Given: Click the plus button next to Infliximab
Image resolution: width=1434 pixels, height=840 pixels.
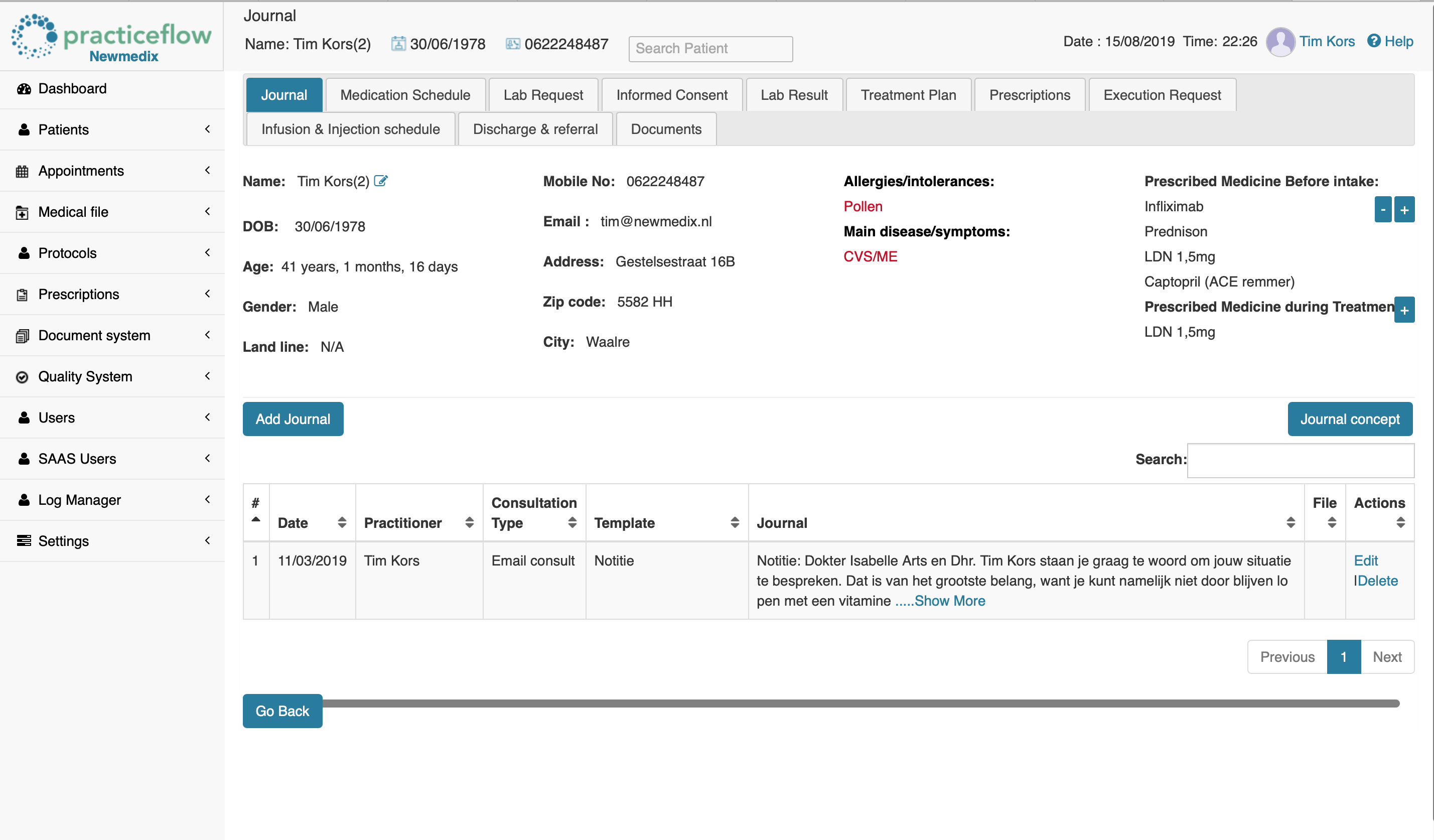Looking at the screenshot, I should (x=1405, y=210).
